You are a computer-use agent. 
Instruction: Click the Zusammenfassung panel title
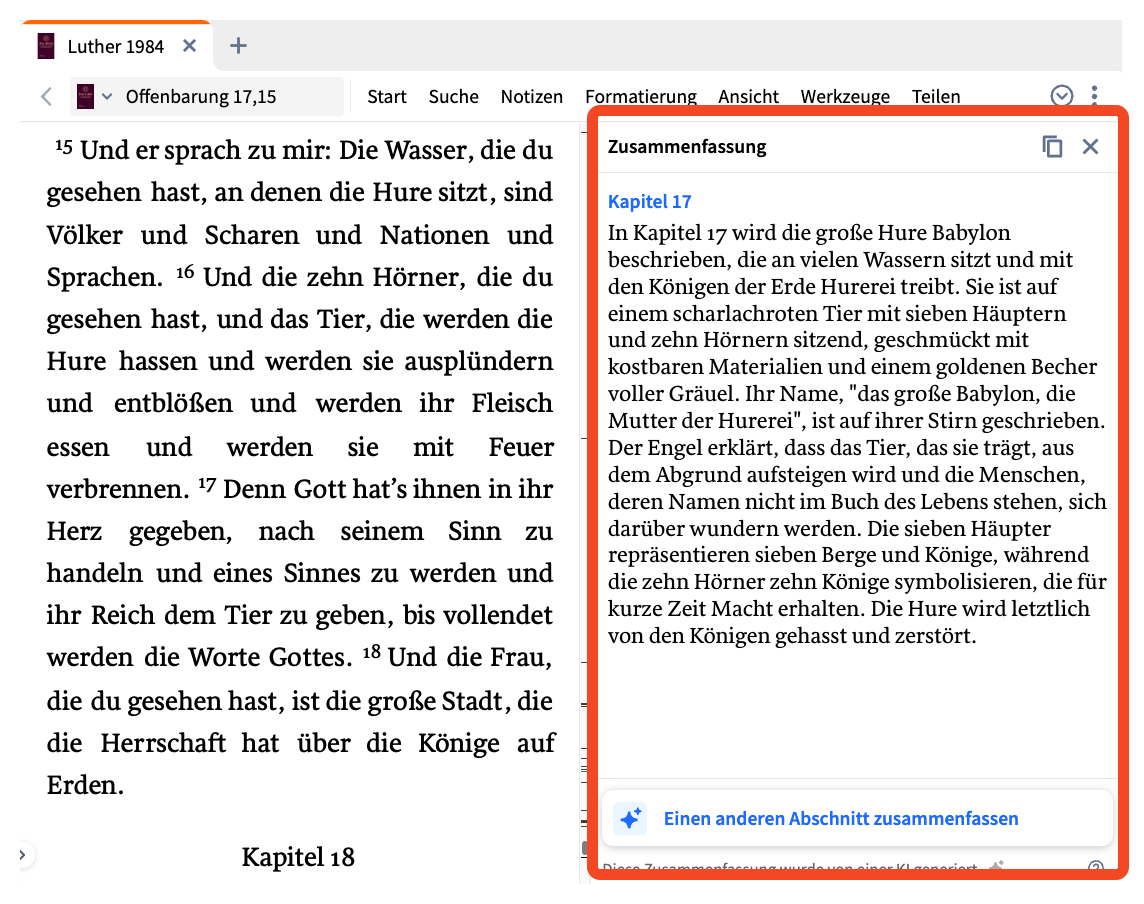click(x=687, y=147)
